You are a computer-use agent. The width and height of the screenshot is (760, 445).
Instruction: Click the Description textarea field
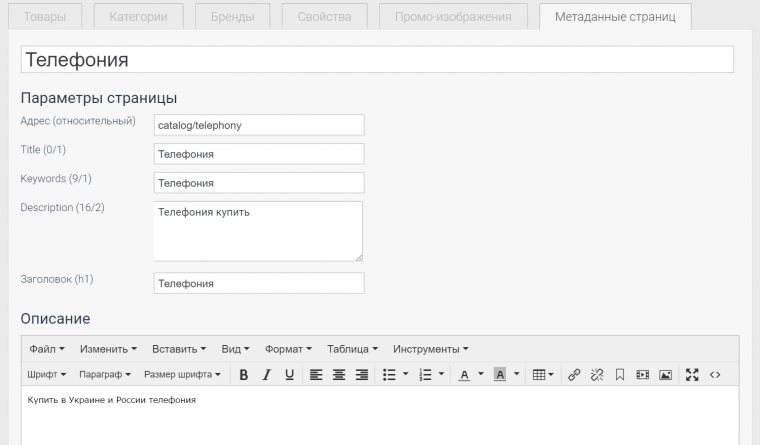pyautogui.click(x=258, y=231)
